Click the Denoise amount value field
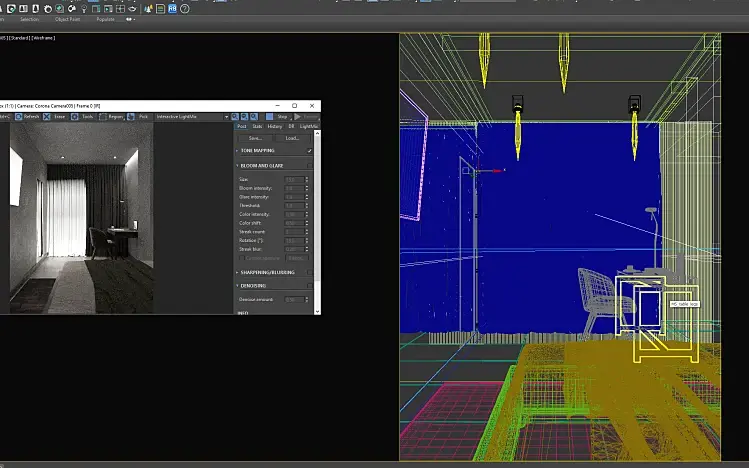749x468 pixels. [293, 299]
